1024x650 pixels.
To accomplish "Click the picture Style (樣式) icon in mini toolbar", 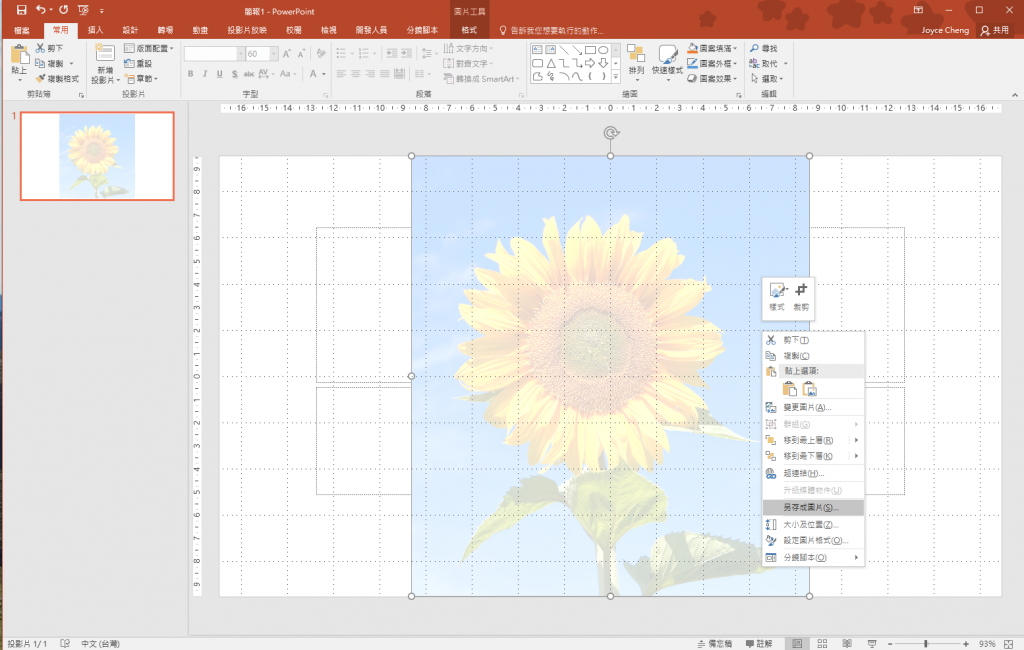I will tap(777, 292).
